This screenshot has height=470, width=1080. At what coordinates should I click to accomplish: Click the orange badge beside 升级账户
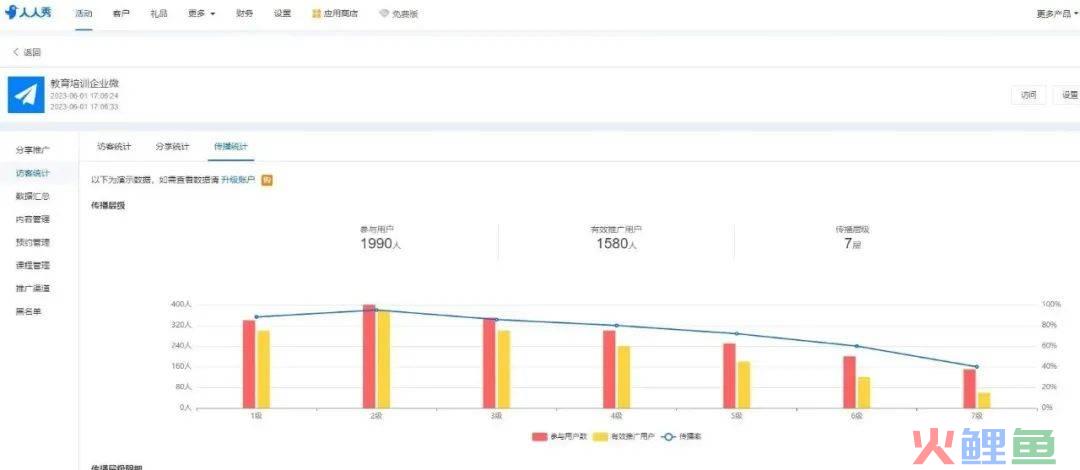(x=268, y=181)
